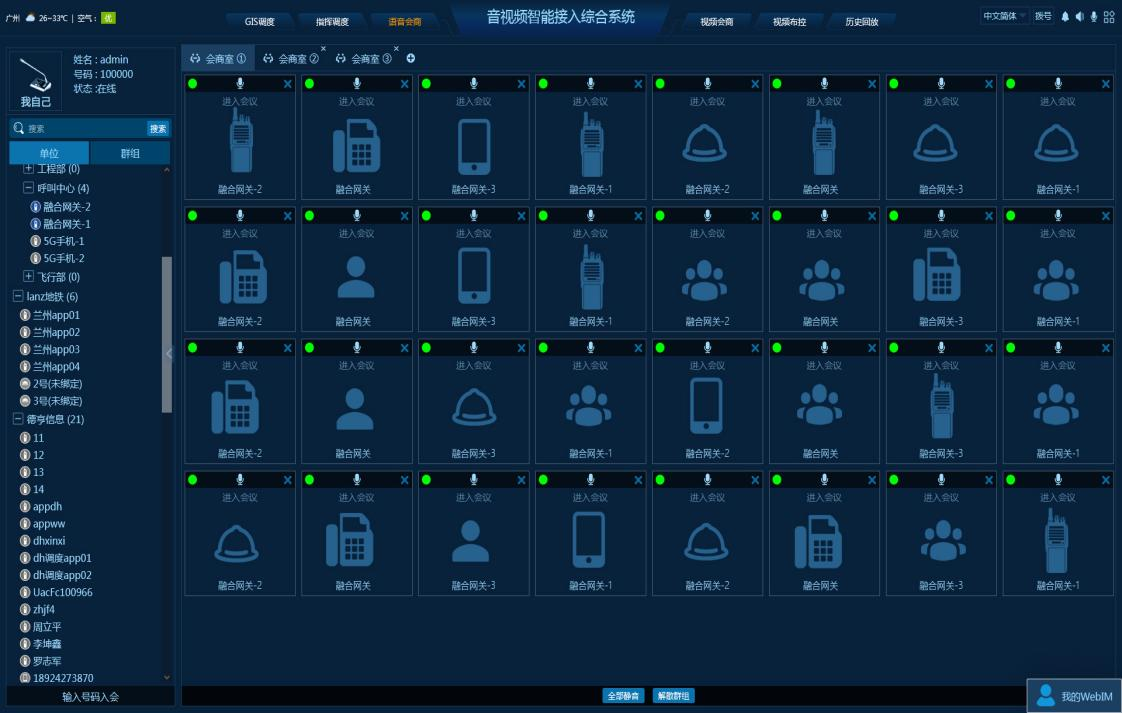Click the contact list vertical scrollbar thumb

click(x=167, y=335)
